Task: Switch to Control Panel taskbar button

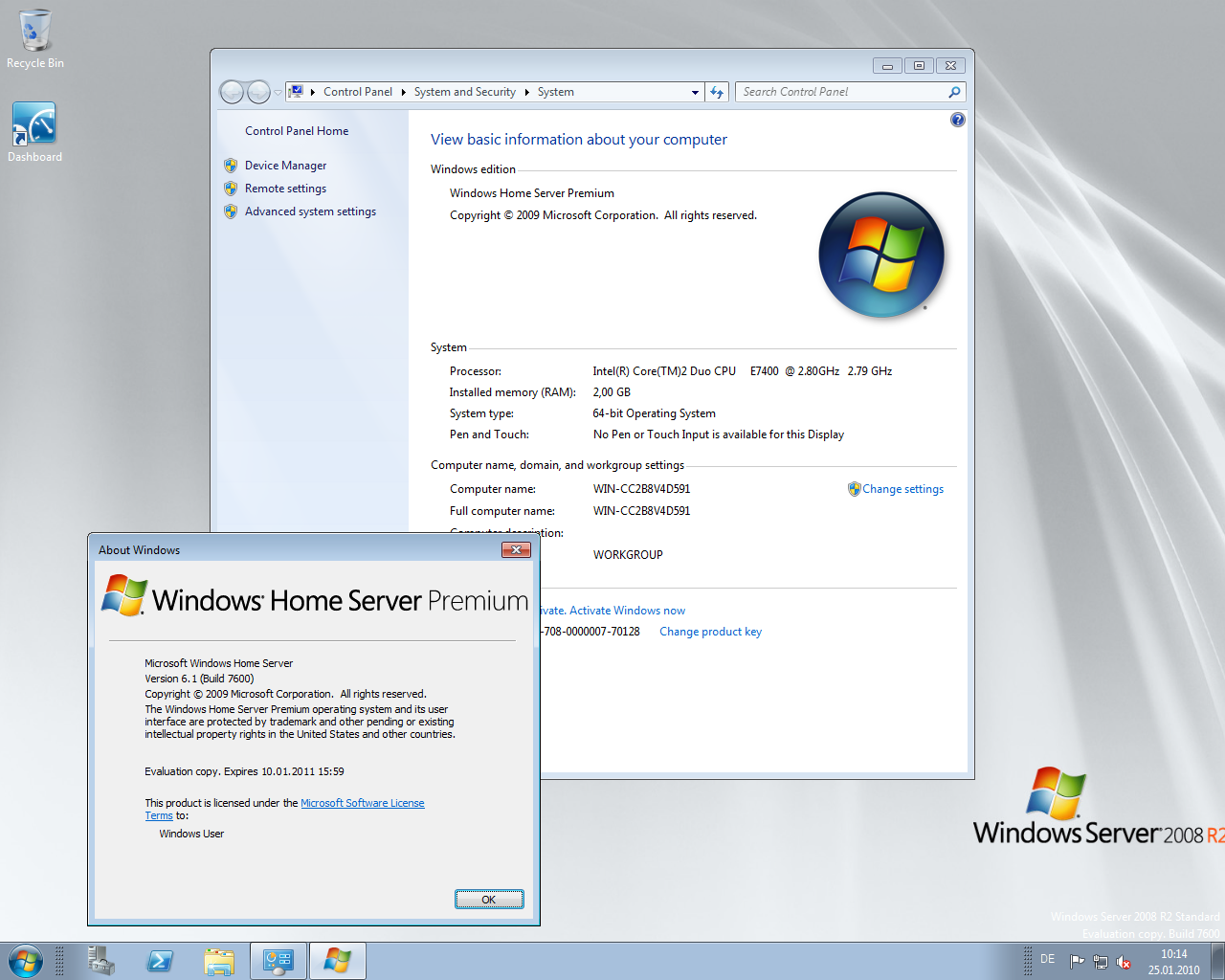Action: [278, 961]
